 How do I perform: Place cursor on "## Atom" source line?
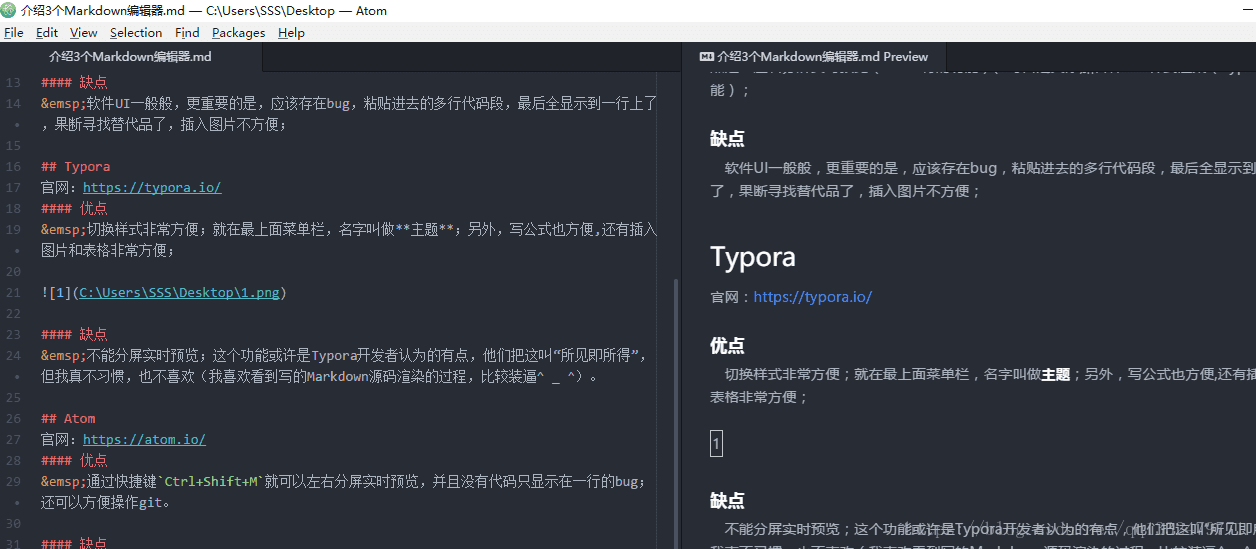[69, 418]
